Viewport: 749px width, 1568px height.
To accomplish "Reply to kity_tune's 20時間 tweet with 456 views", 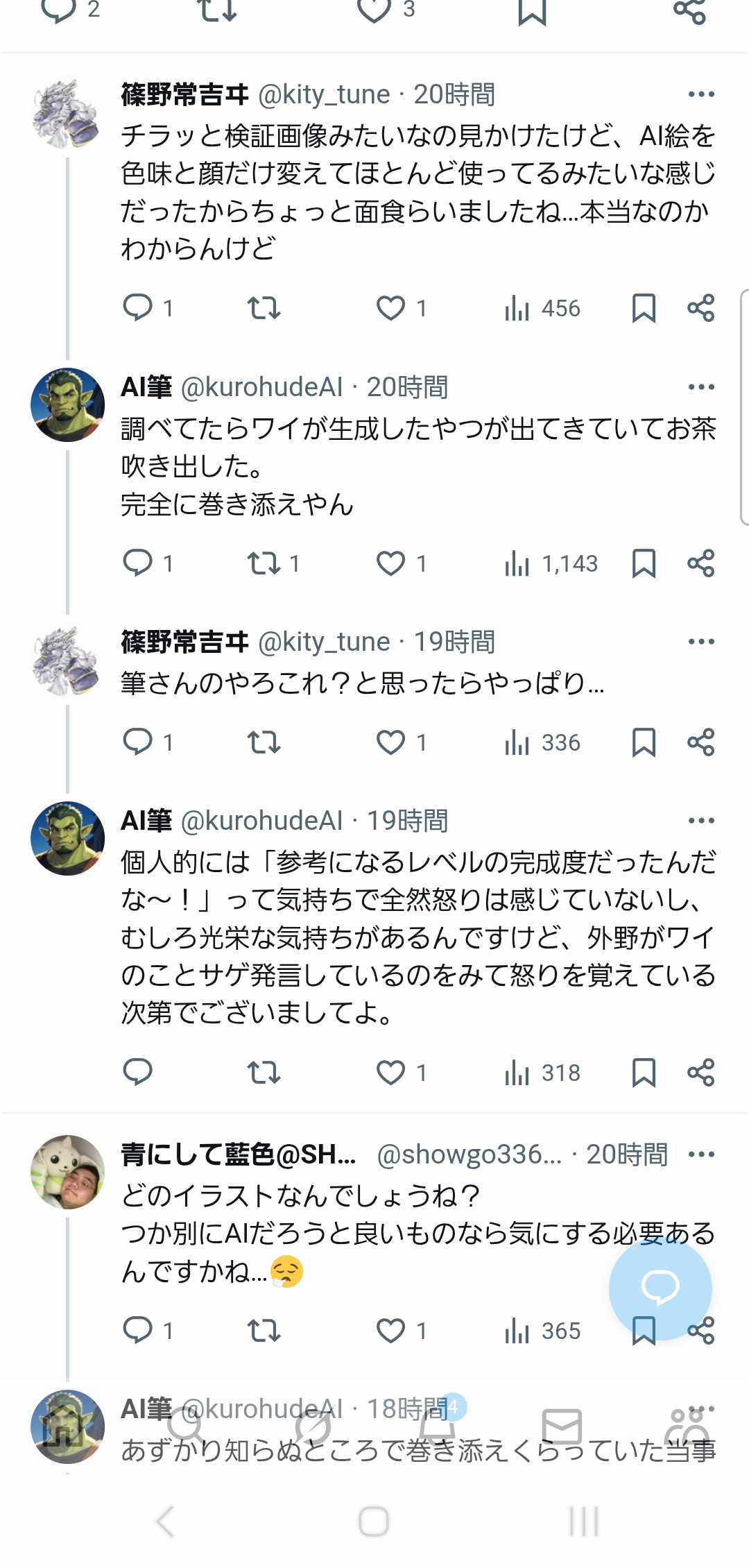I will click(x=138, y=307).
